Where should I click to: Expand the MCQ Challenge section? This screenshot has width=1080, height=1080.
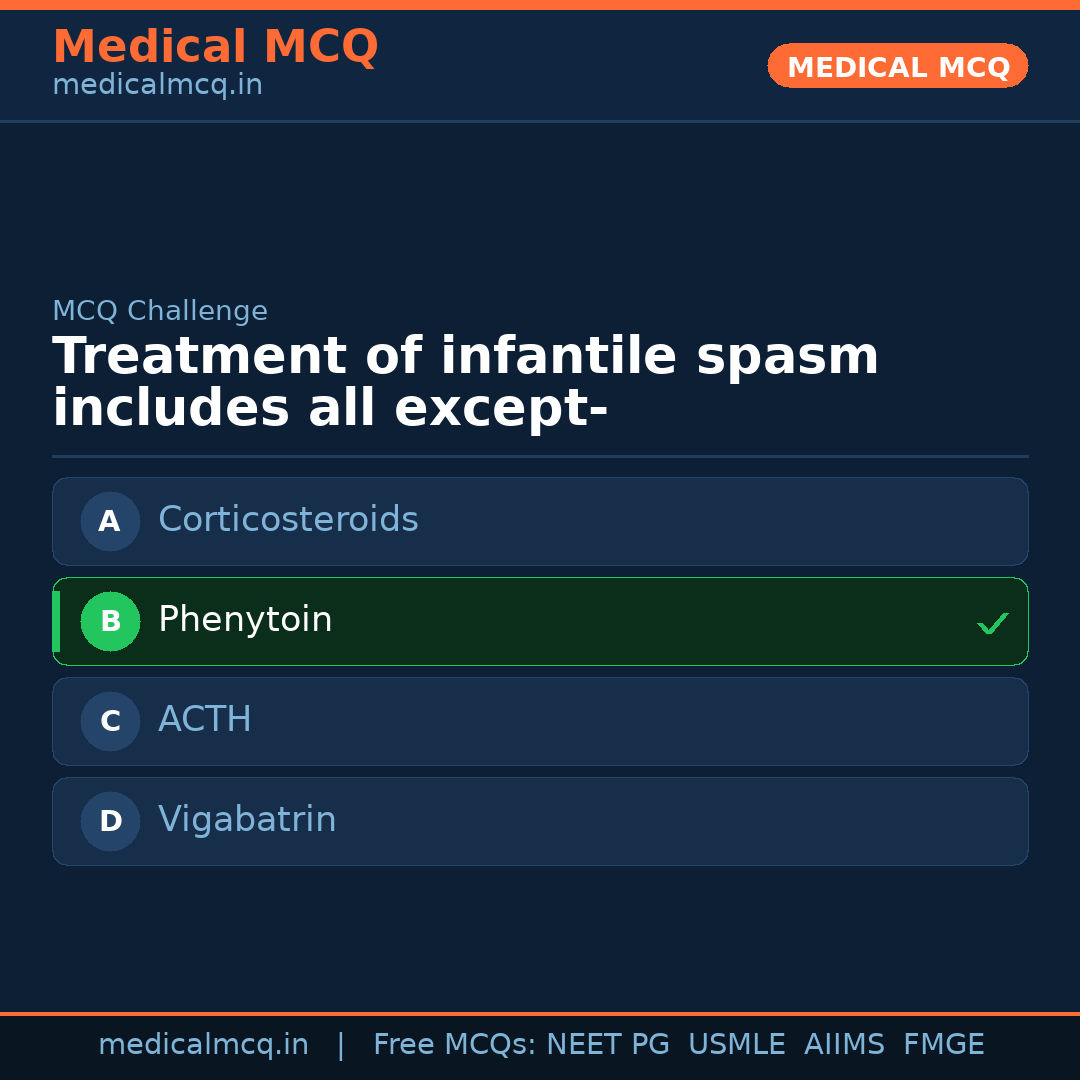(160, 311)
